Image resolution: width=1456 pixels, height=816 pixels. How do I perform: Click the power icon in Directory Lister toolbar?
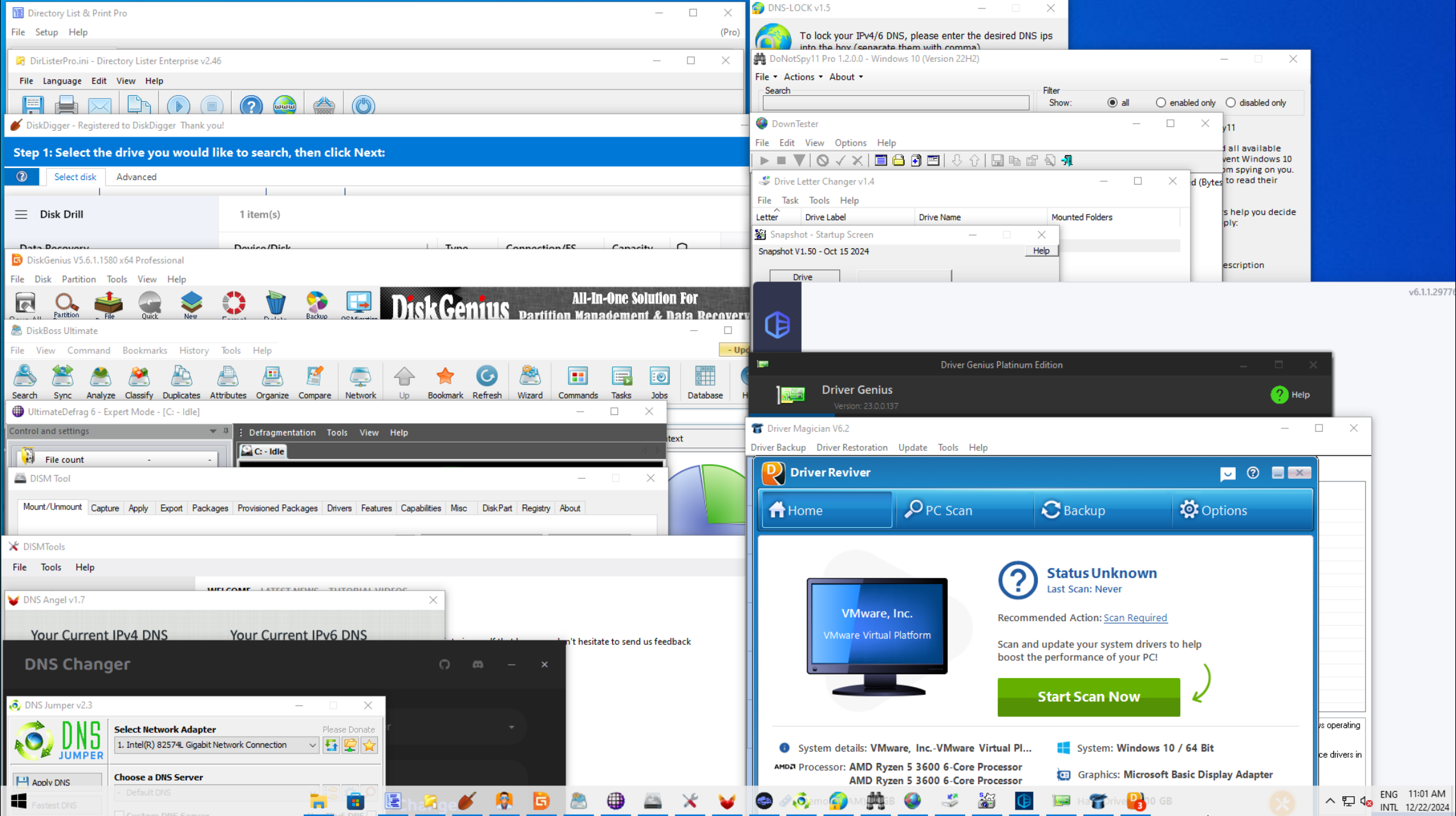pos(363,105)
